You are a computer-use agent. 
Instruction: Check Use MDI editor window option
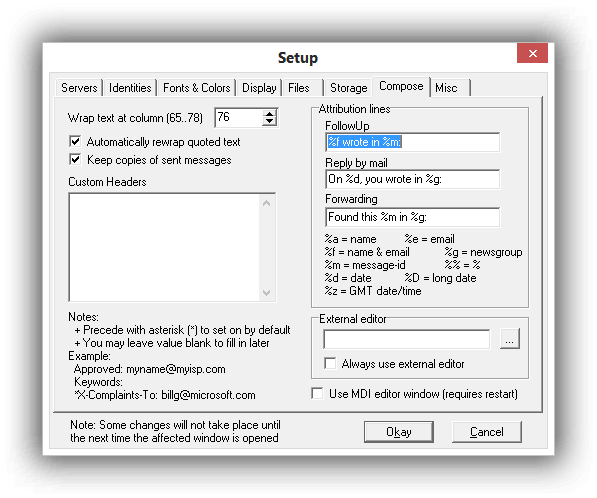click(x=317, y=393)
